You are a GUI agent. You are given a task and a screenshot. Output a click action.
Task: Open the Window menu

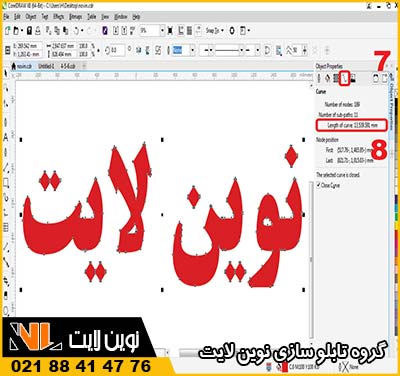[121, 17]
